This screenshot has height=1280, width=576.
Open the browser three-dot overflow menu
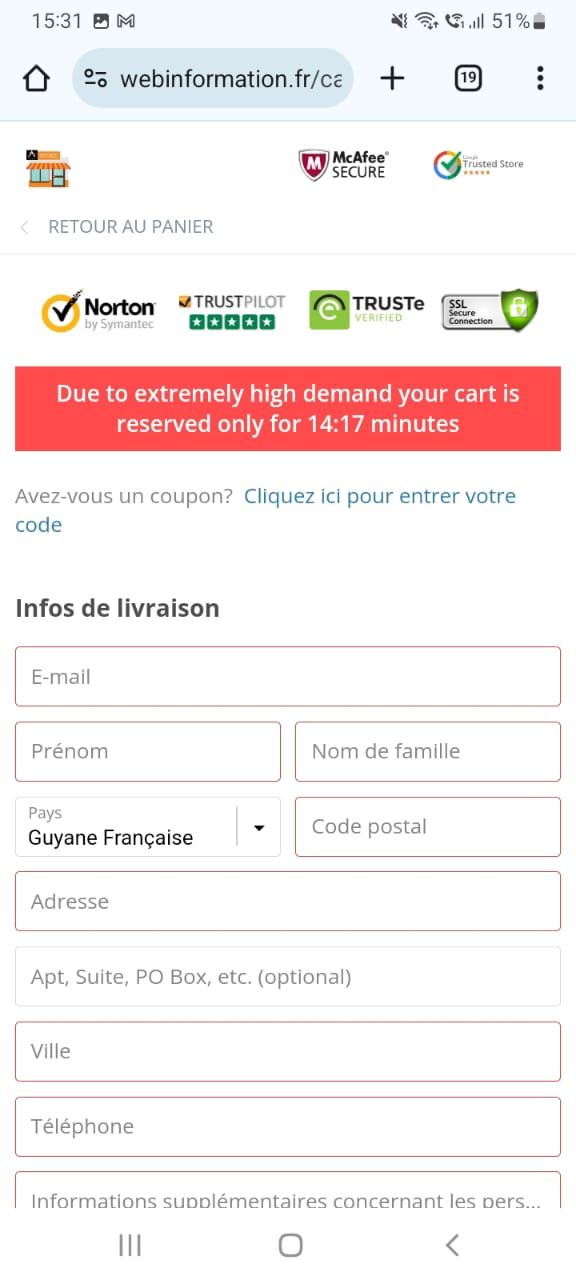click(x=540, y=78)
